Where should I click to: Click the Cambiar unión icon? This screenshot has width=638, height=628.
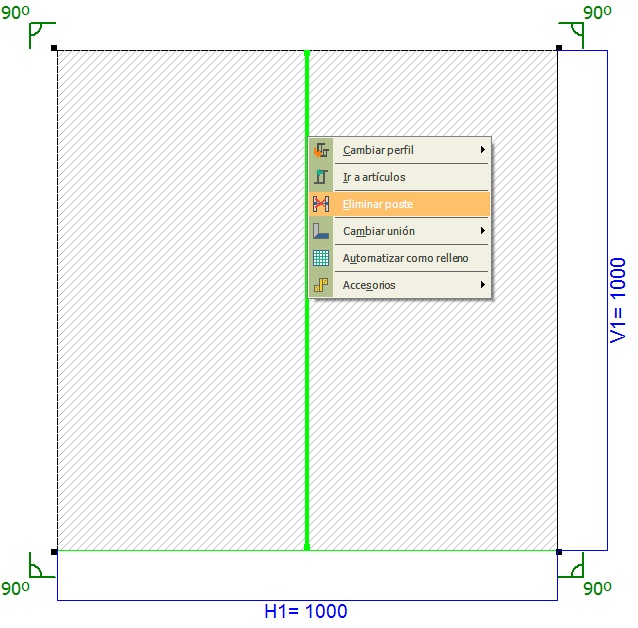point(321,231)
